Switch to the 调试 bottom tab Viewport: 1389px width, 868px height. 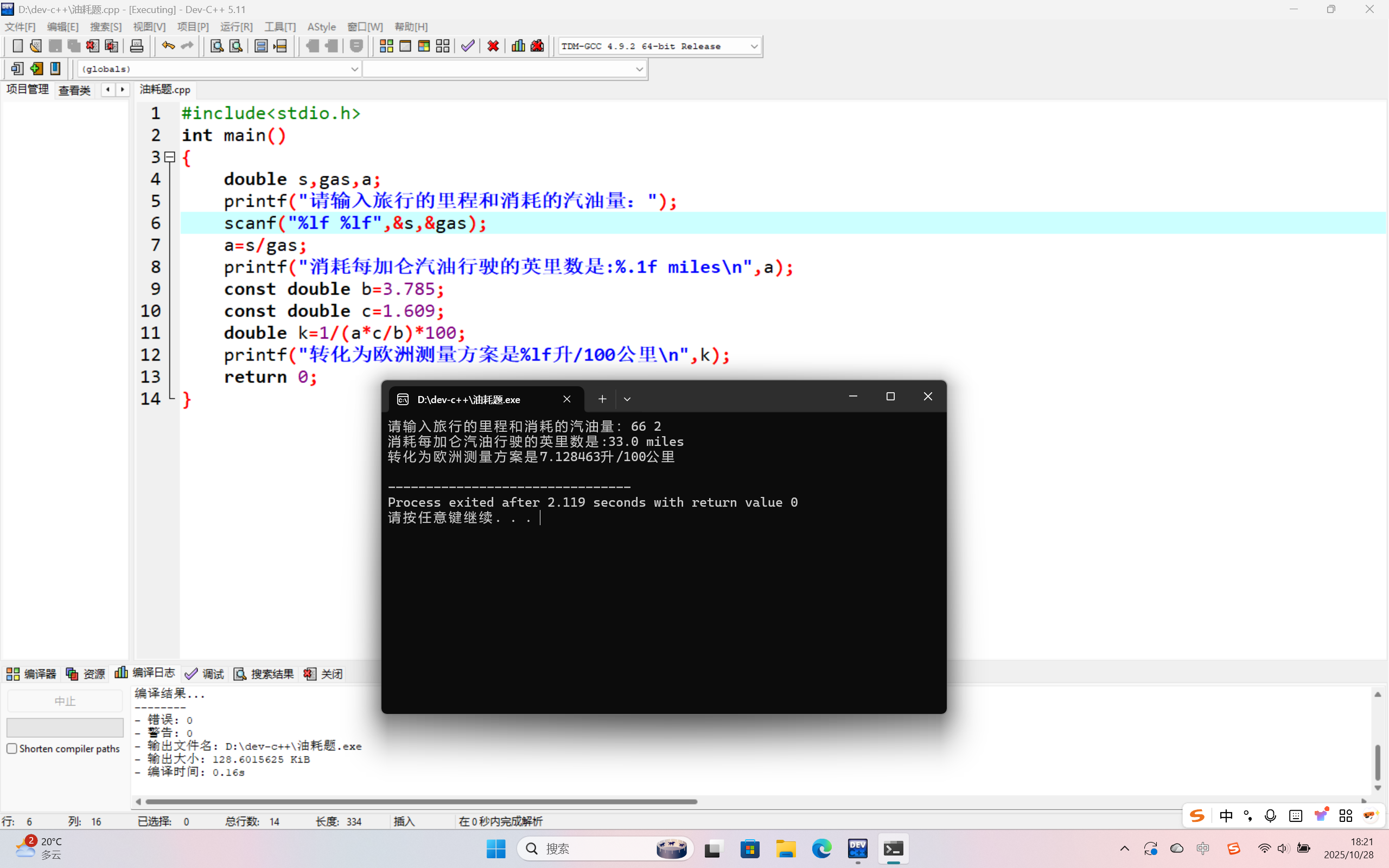(205, 673)
